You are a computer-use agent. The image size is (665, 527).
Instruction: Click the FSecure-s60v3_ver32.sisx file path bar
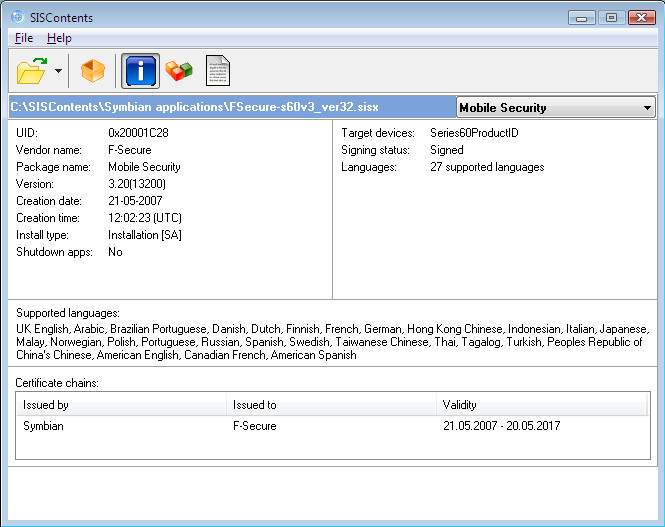[232, 107]
